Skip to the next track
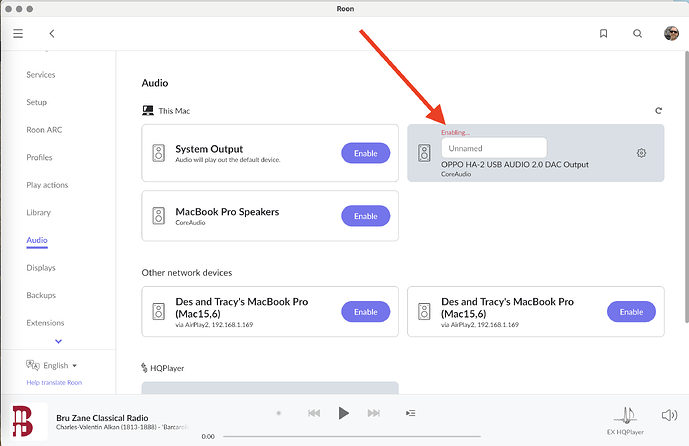The width and height of the screenshot is (689, 446). (374, 413)
